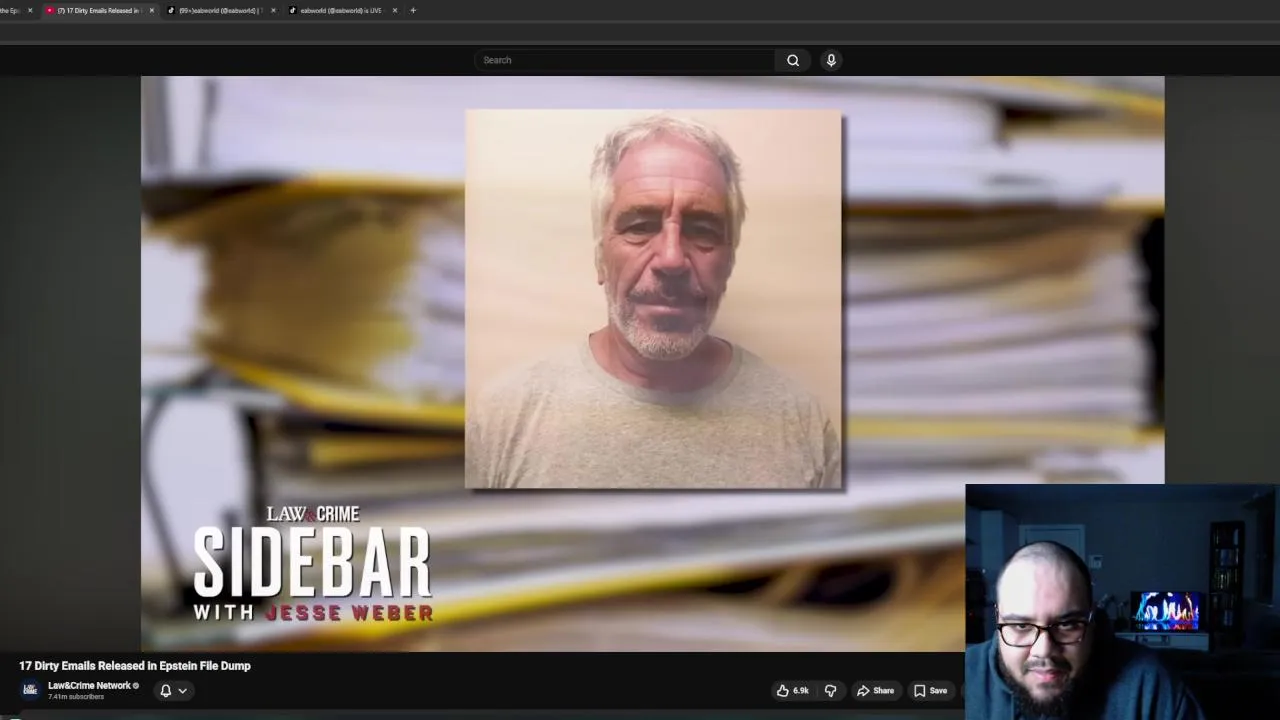This screenshot has width=1280, height=720.
Task: Switch to the eabworld is LIVE tab
Action: pos(340,10)
